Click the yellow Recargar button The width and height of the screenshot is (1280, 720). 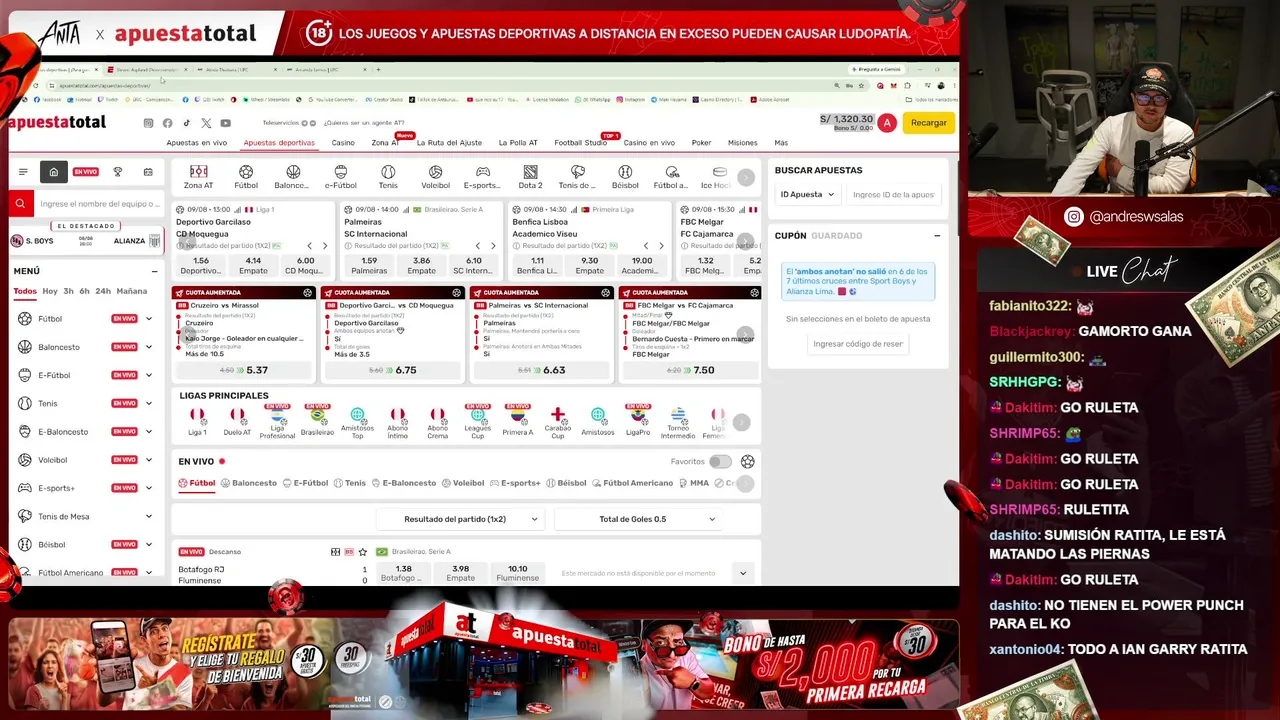click(929, 123)
